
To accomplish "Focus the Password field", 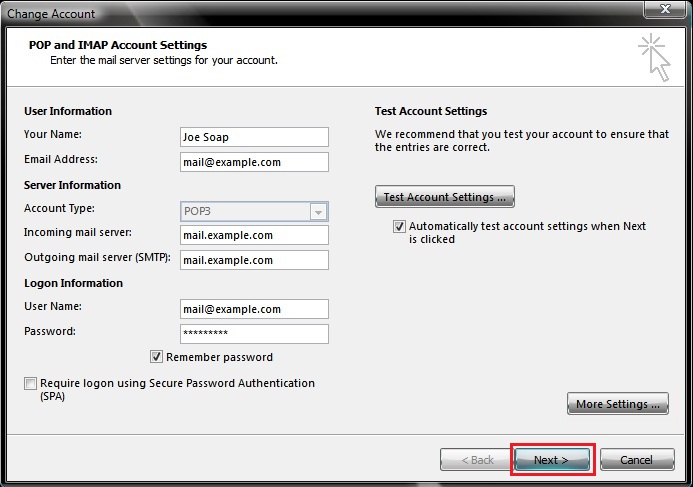I will pyautogui.click(x=254, y=334).
